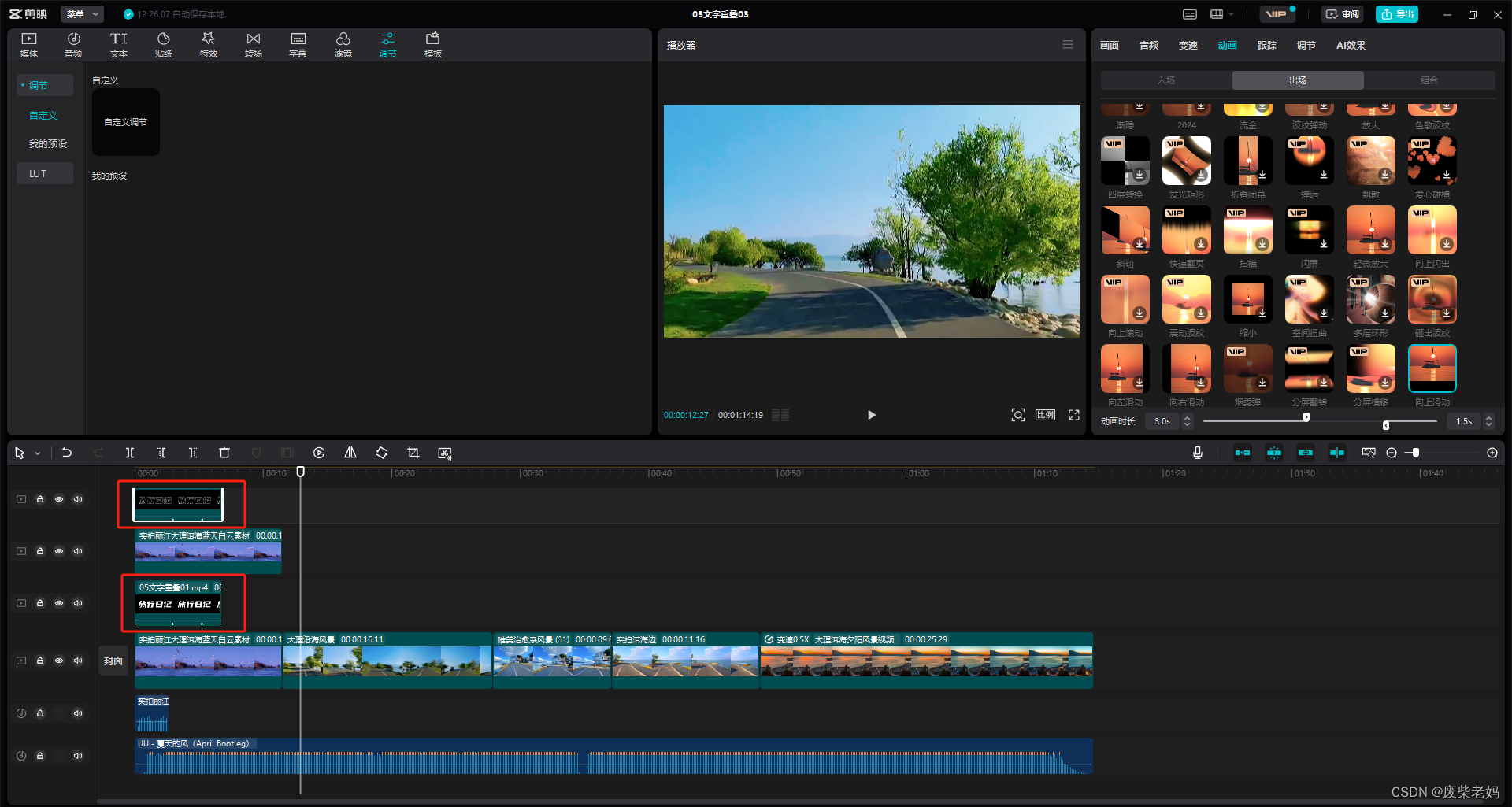Viewport: 1512px width, 807px height.
Task: Lock the main video track
Action: coord(40,661)
